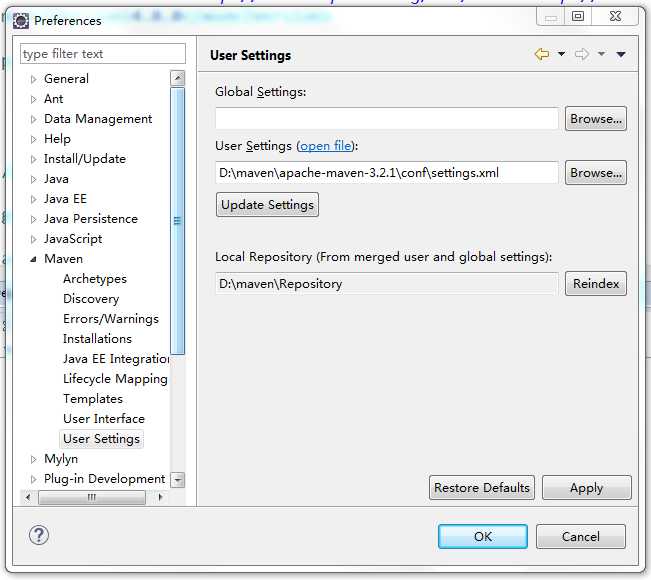
Task: Click the Update Settings button
Action: (267, 205)
